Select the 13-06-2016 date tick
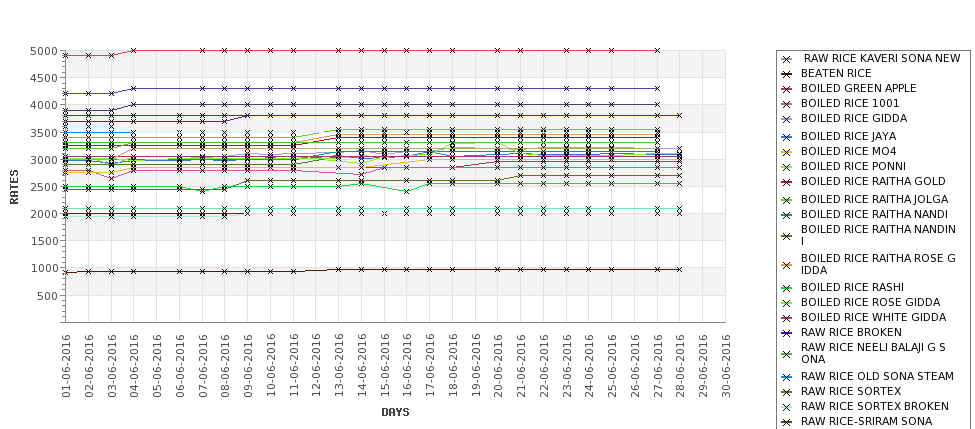Screen dimensions: 975x429 pyautogui.click(x=338, y=366)
